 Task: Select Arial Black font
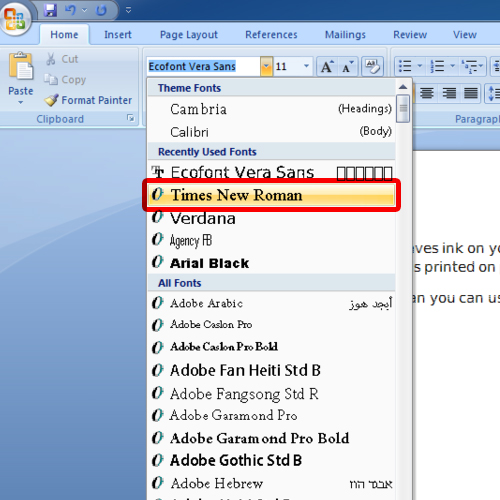(271, 263)
